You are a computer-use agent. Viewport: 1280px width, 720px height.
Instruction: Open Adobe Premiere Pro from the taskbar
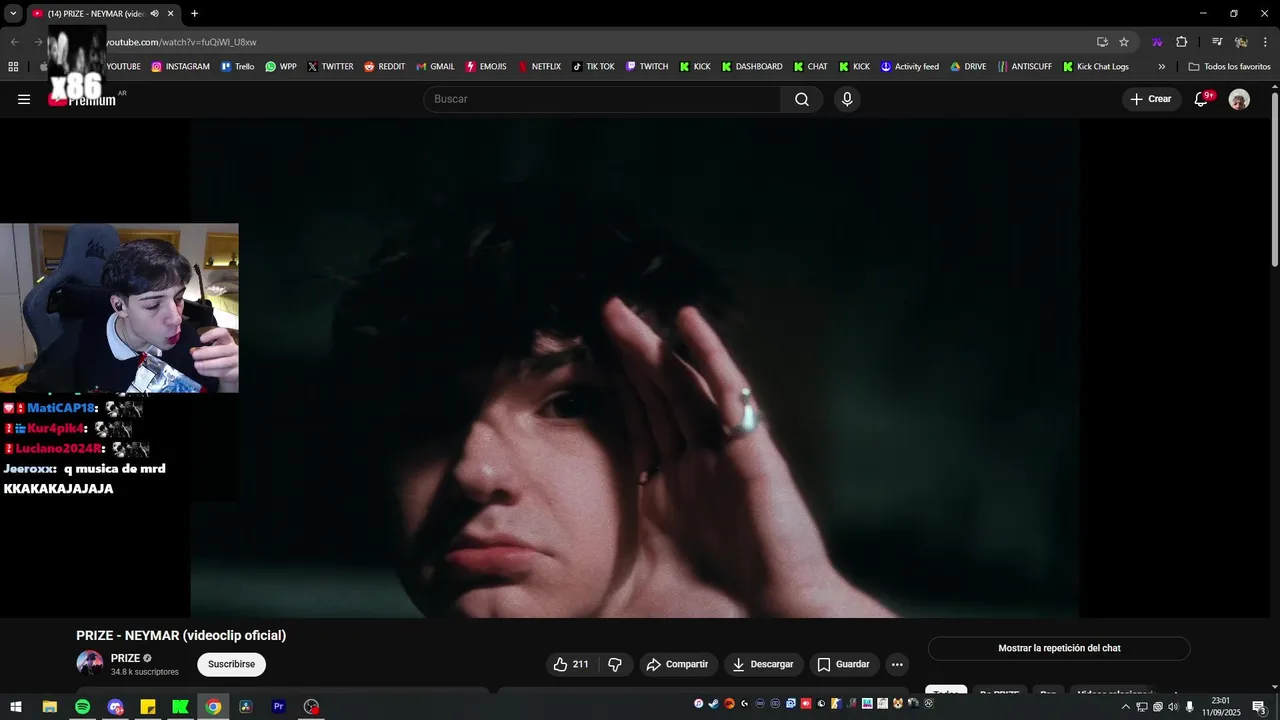point(279,707)
